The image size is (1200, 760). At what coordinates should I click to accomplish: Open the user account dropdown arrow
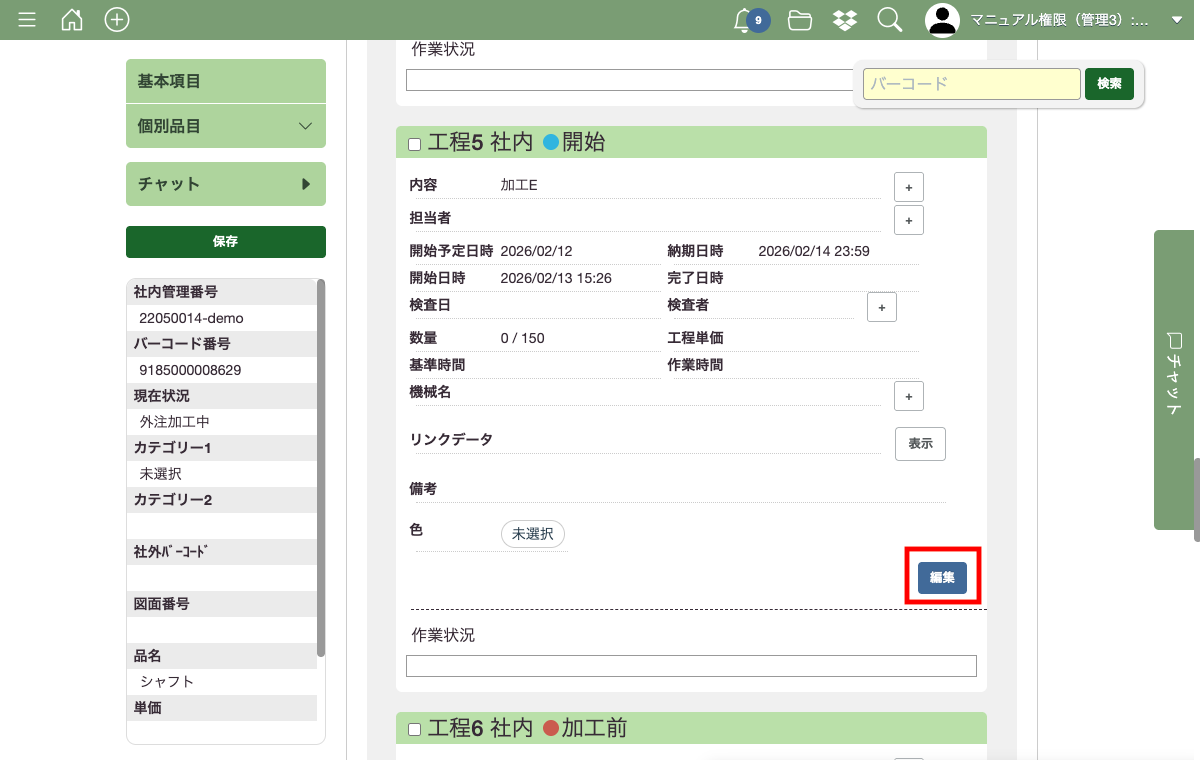(x=1176, y=20)
